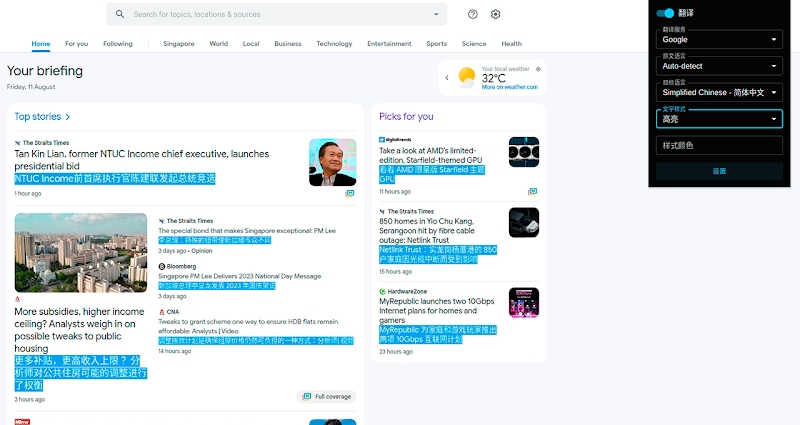Open the Local tab
Screen dimensions: 800x425
click(x=251, y=44)
